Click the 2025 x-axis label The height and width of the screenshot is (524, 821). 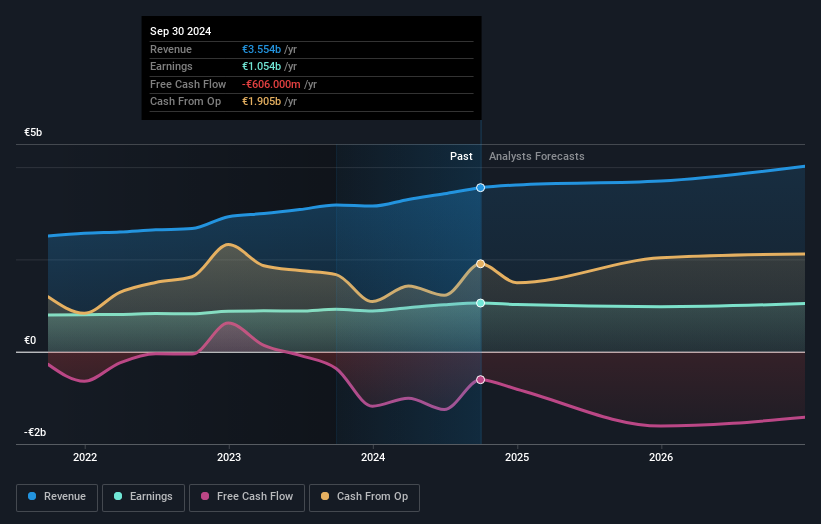click(517, 457)
